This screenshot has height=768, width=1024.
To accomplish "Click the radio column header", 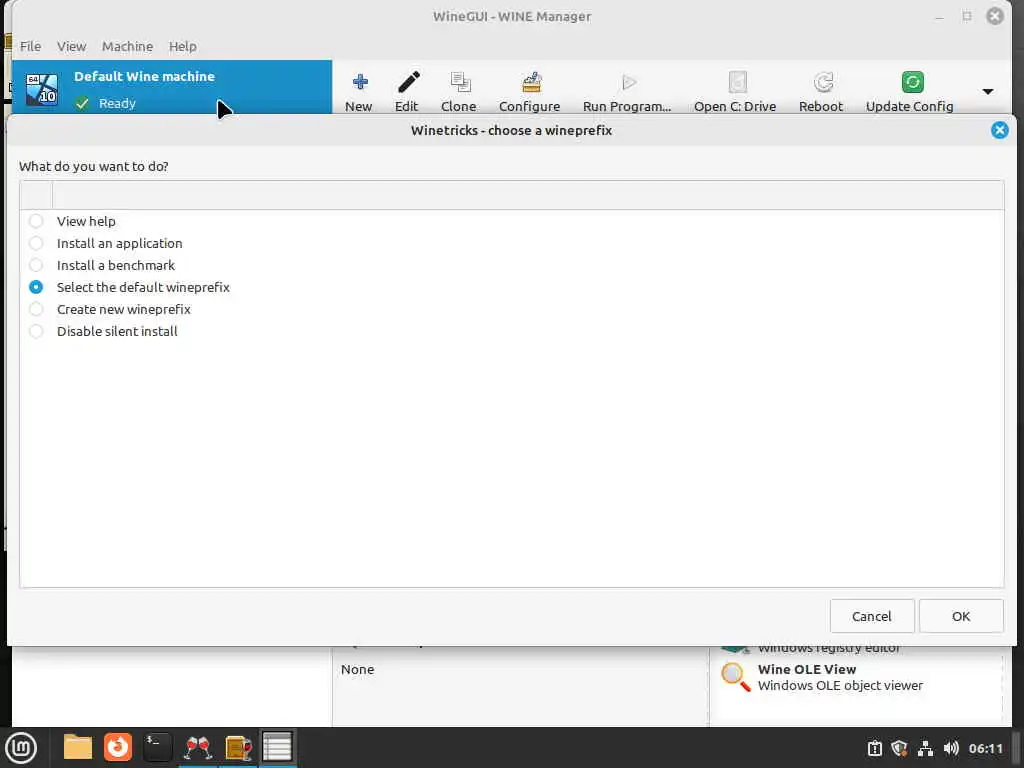I will pyautogui.click(x=36, y=195).
